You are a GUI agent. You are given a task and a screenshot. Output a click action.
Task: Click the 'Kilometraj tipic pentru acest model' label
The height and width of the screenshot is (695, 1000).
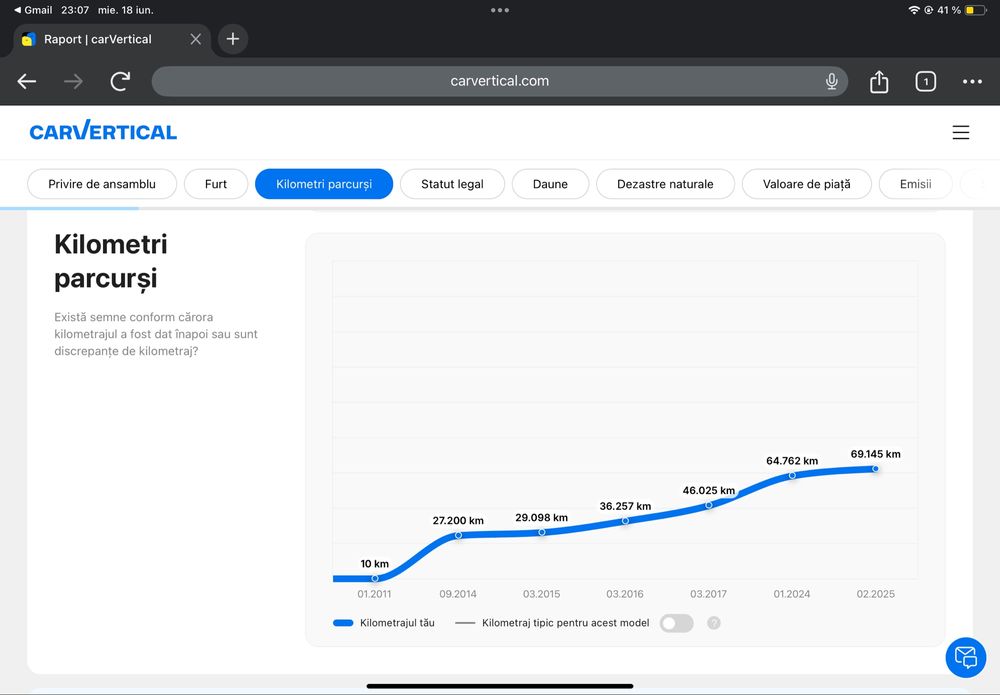(x=566, y=623)
